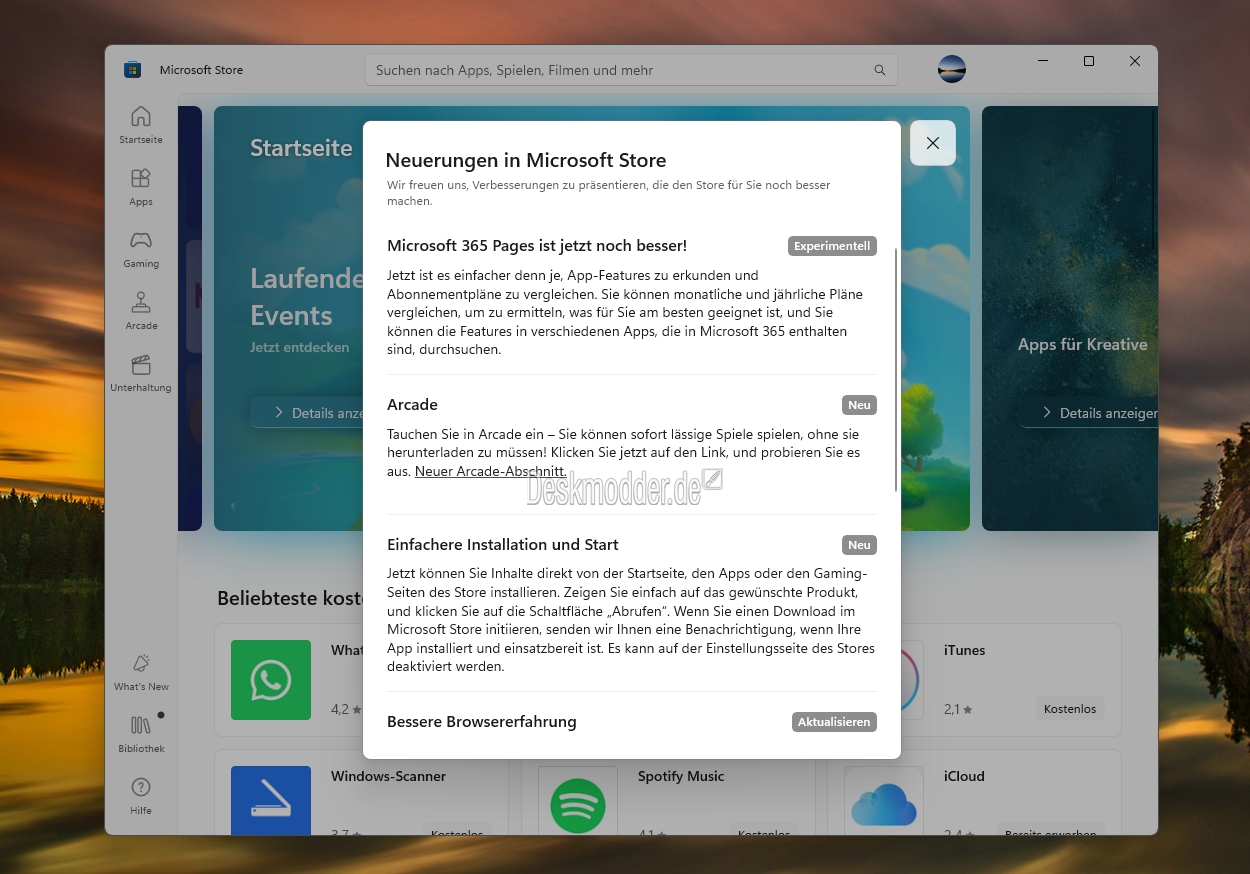The width and height of the screenshot is (1250, 874).
Task: Open the Spotify Music title
Action: [x=681, y=776]
